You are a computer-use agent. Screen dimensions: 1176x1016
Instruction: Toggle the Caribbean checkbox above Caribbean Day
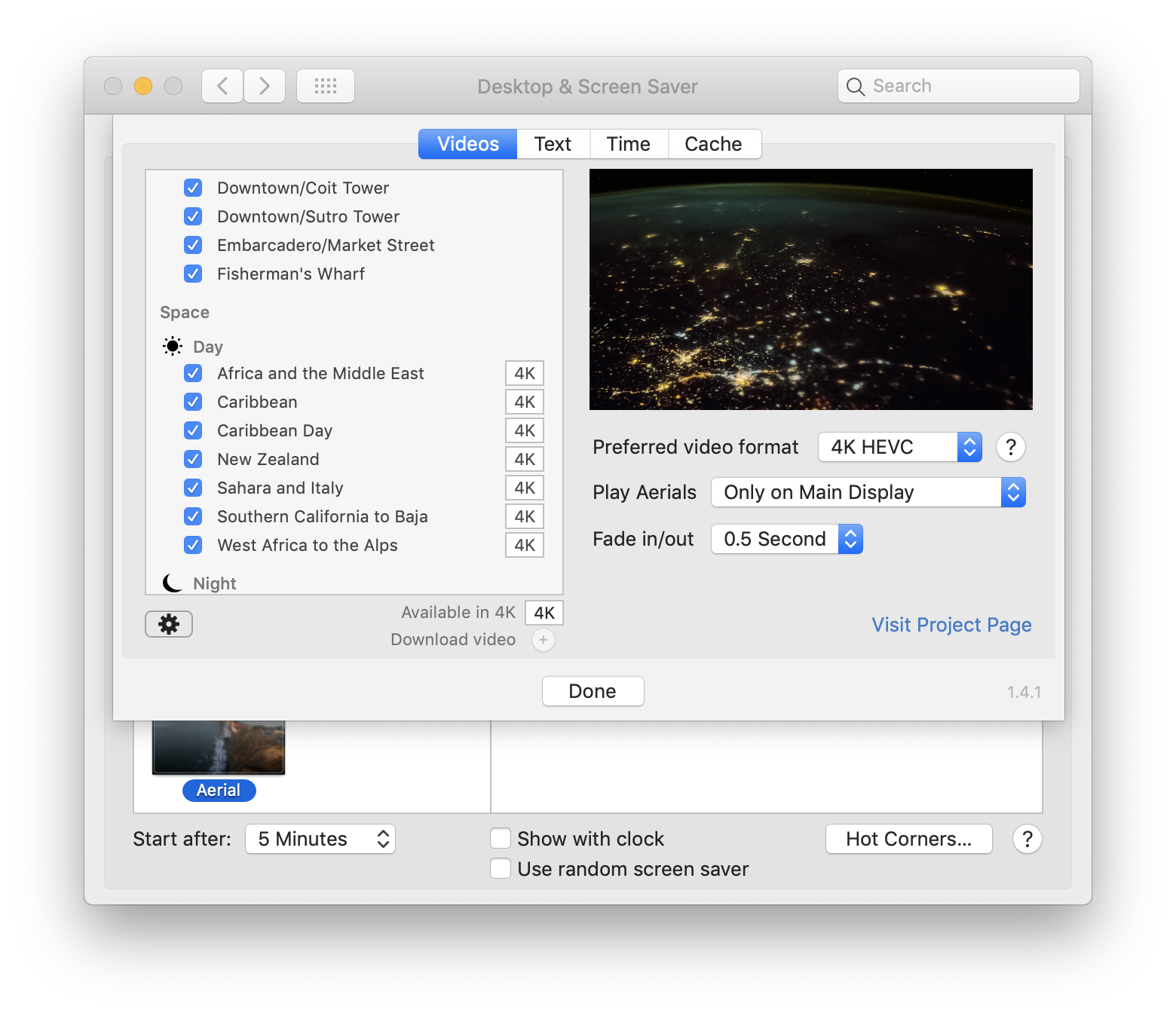(x=193, y=402)
